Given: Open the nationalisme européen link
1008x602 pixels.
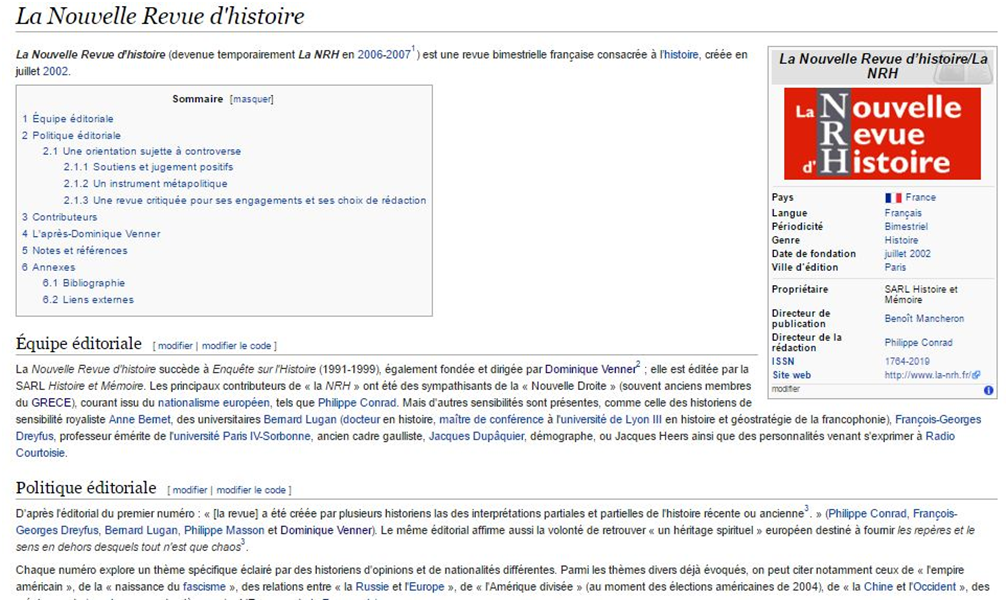Looking at the screenshot, I should pyautogui.click(x=213, y=403).
